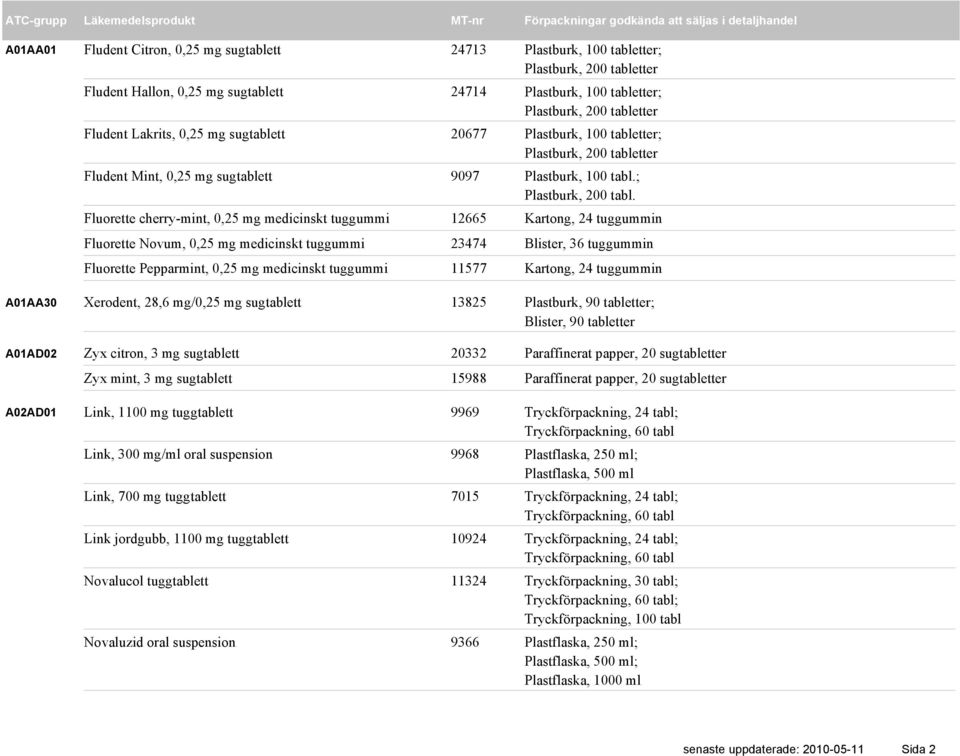The width and height of the screenshot is (960, 756).
Task: Click Fluorette Pepparmint medicinskt tuggummi
Action: tap(236, 269)
